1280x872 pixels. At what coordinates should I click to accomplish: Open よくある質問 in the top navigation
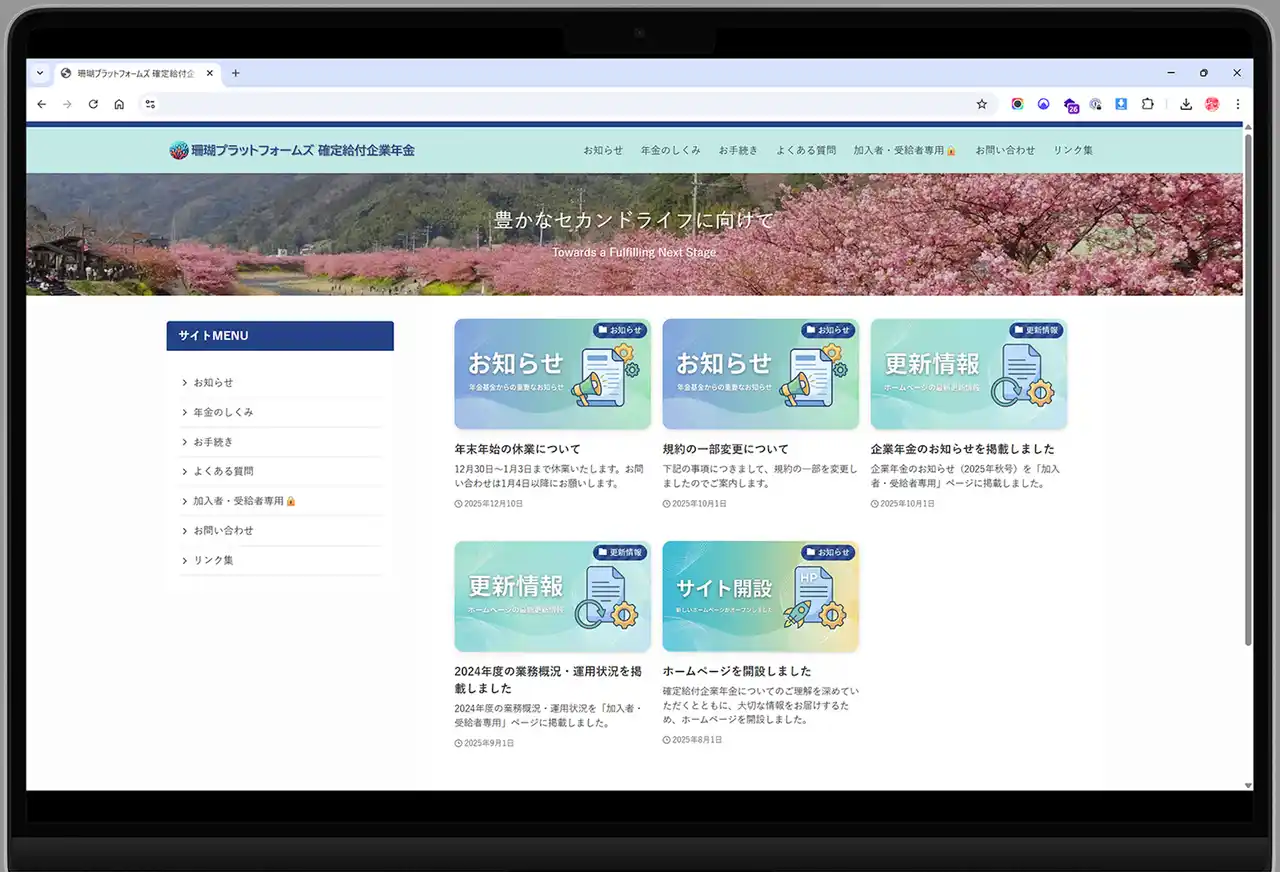point(805,150)
